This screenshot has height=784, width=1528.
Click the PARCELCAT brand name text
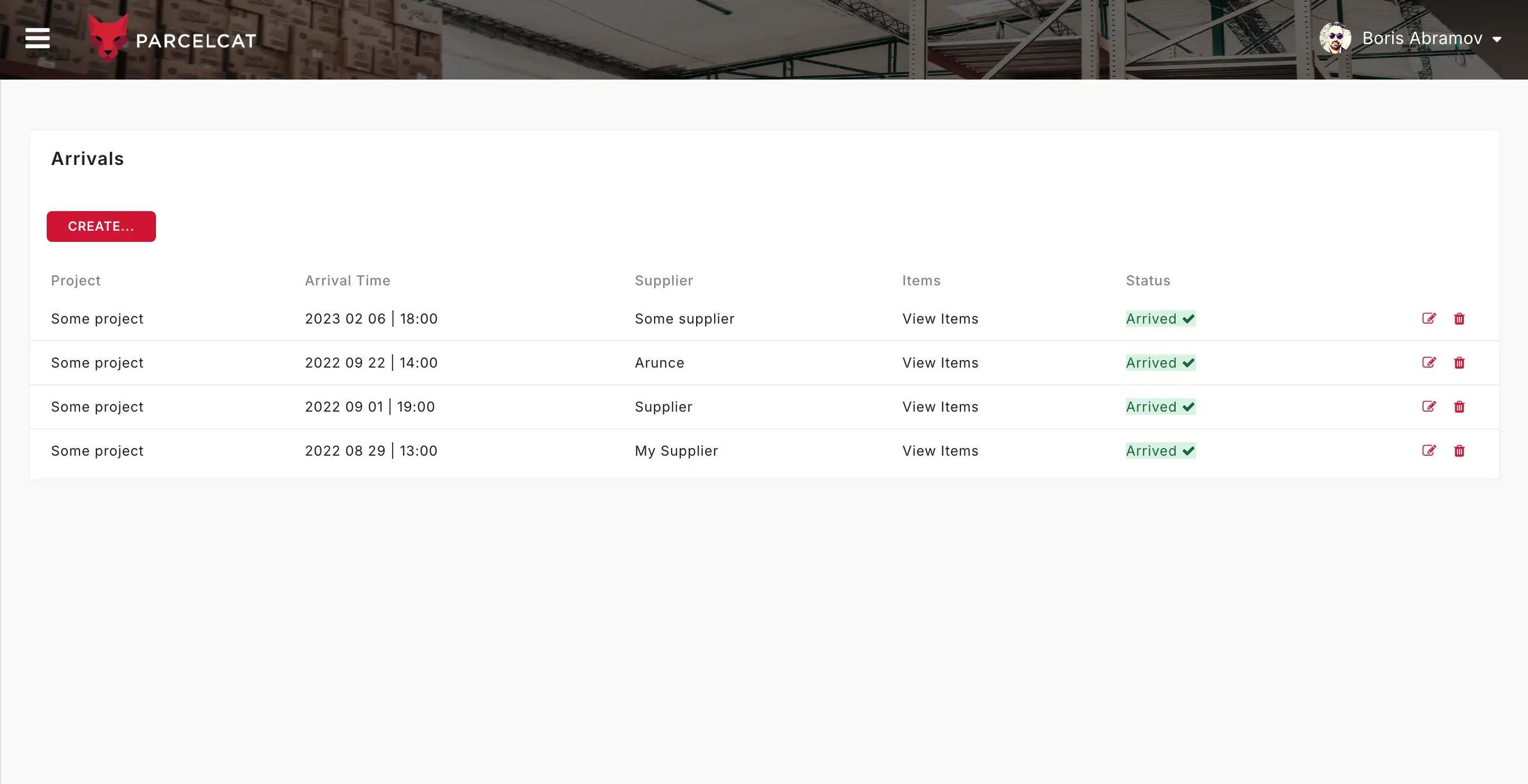(x=196, y=41)
